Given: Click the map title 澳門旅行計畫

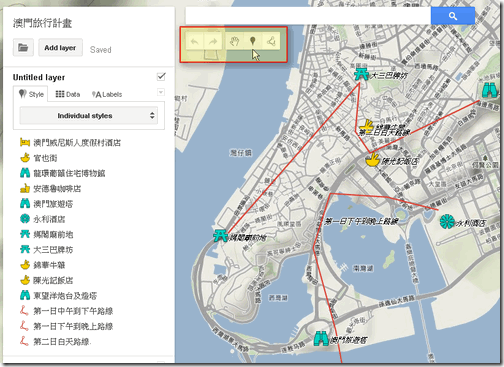Looking at the screenshot, I should point(42,23).
